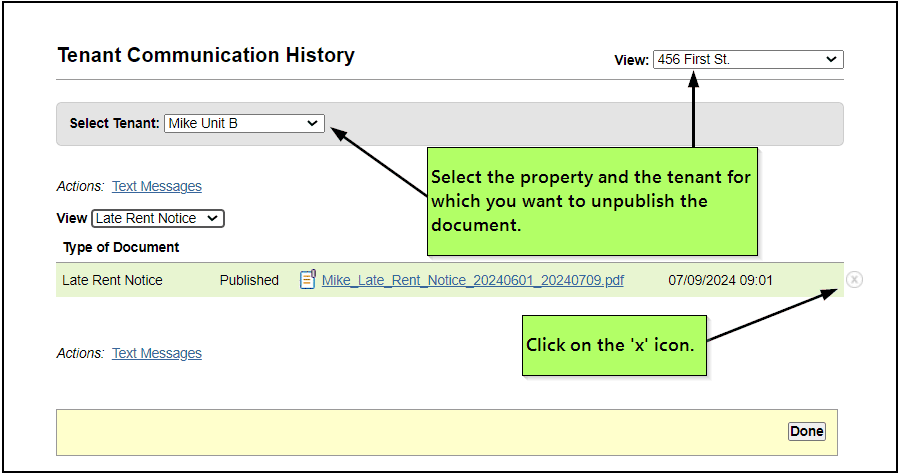Click the 'View' label beside the Late Rent Notice dropdown
Screen dimensions: 900x476
click(72, 218)
